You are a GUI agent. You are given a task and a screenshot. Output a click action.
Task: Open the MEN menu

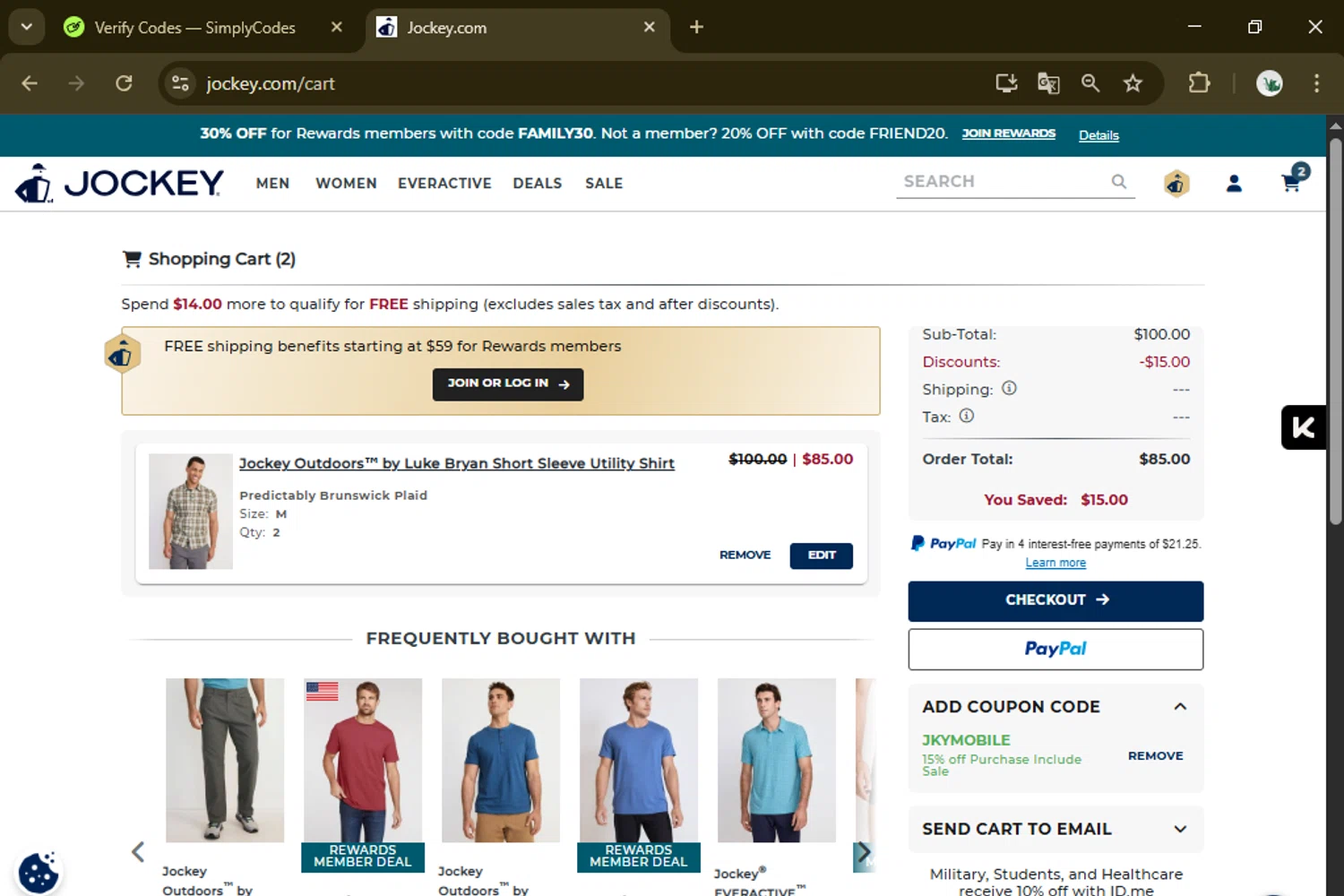point(272,183)
